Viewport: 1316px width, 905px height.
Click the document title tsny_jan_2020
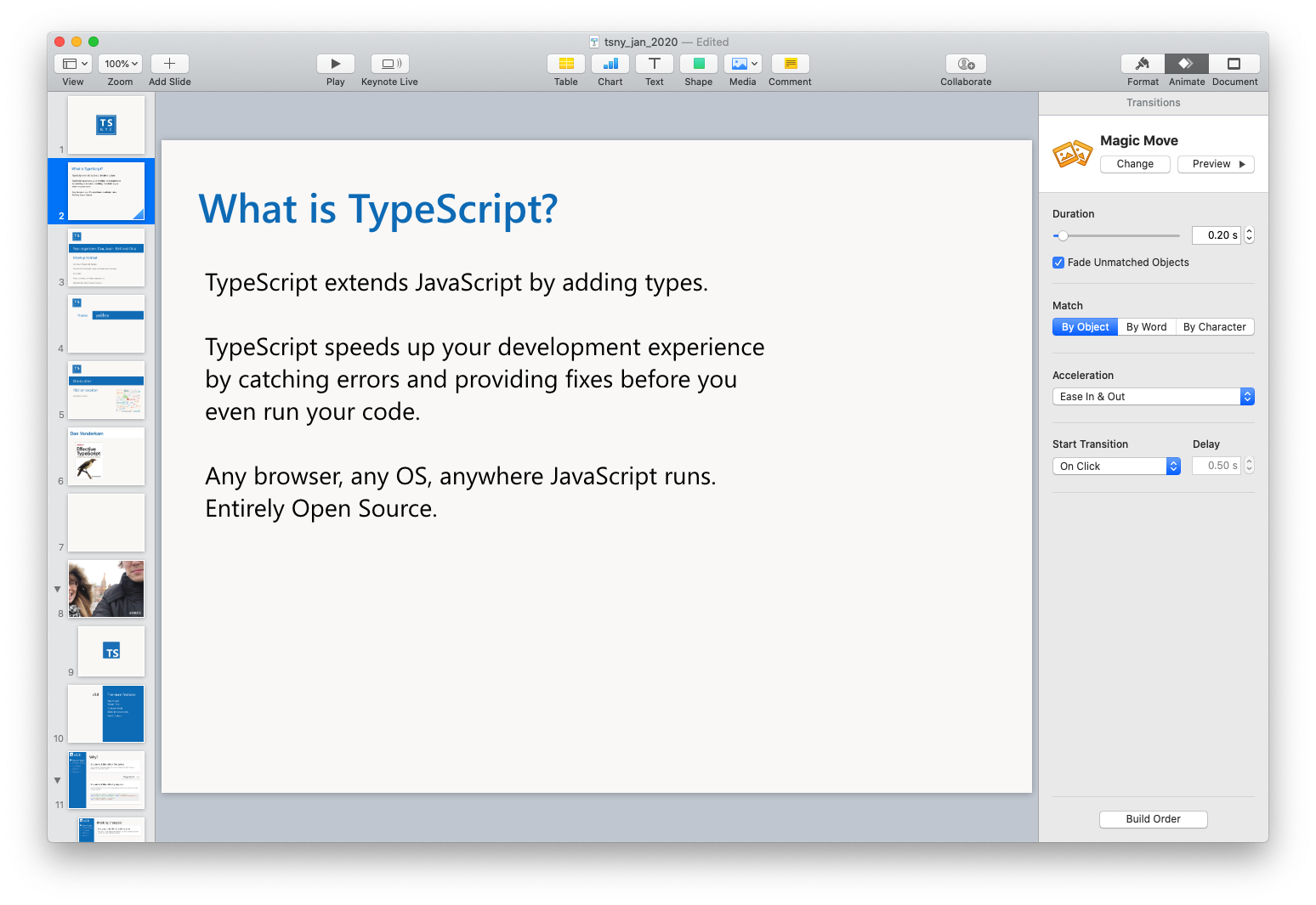[x=641, y=42]
